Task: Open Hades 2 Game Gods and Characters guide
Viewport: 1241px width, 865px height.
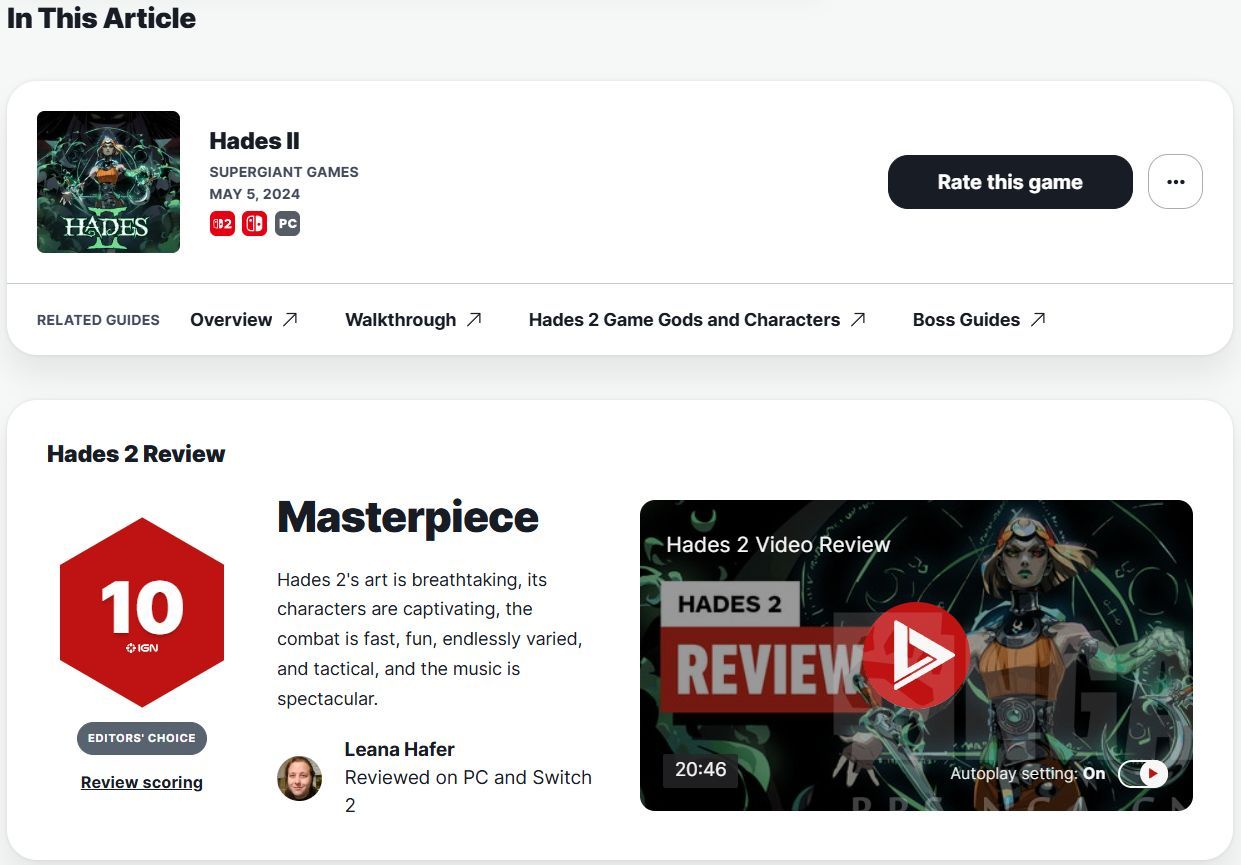Action: pyautogui.click(x=684, y=320)
